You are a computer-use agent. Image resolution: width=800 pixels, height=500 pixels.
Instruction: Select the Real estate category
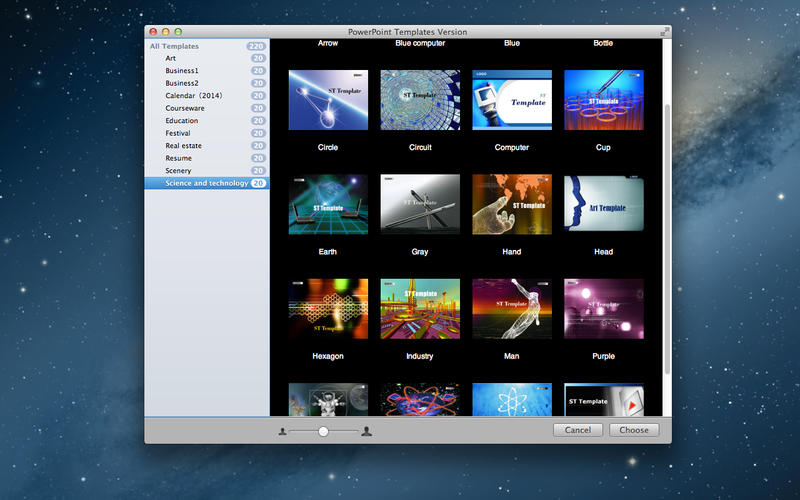(x=184, y=146)
